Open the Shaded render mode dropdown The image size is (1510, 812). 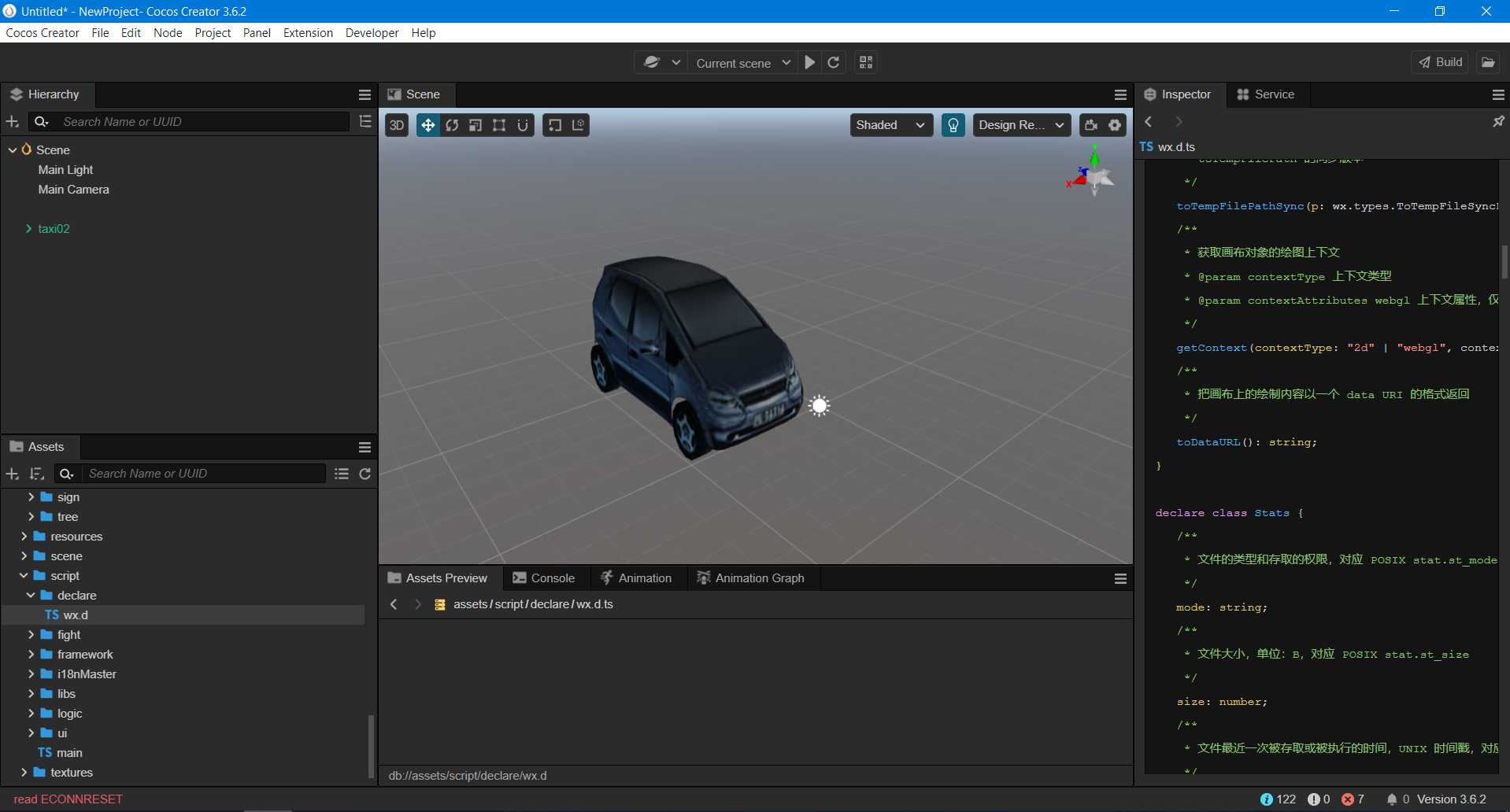tap(890, 125)
